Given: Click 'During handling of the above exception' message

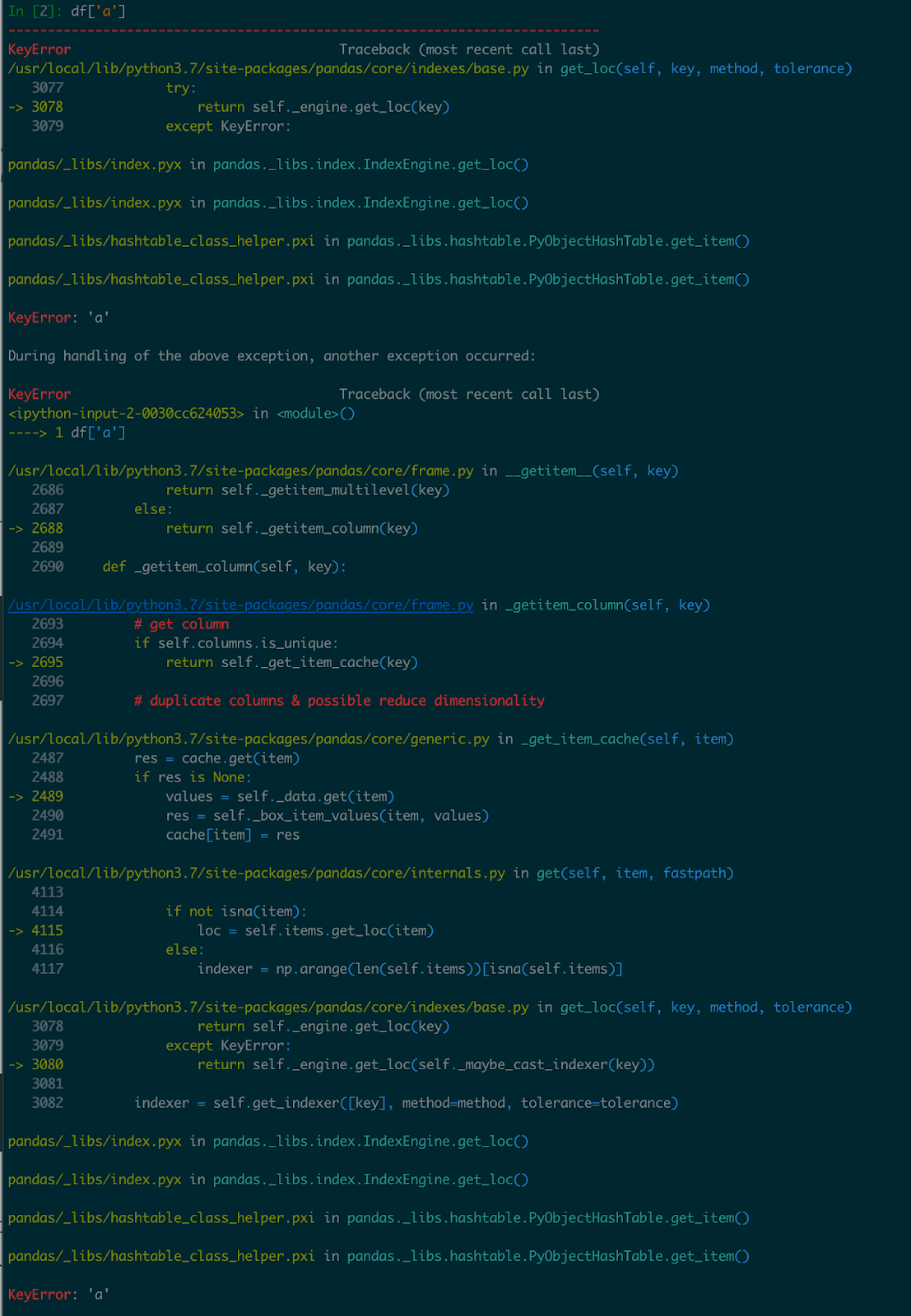Looking at the screenshot, I should 272,356.
